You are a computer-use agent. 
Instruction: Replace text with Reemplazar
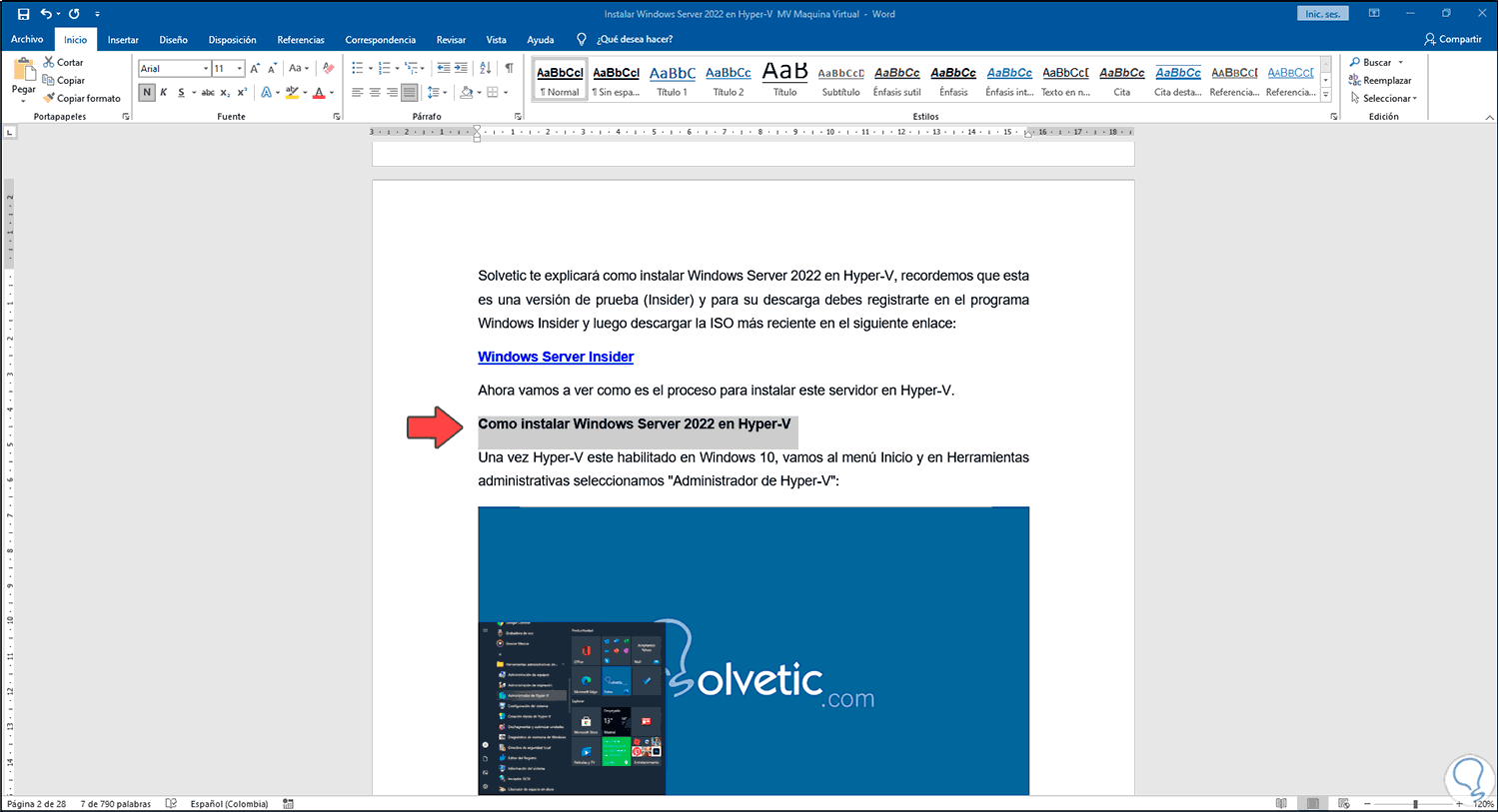click(1380, 80)
